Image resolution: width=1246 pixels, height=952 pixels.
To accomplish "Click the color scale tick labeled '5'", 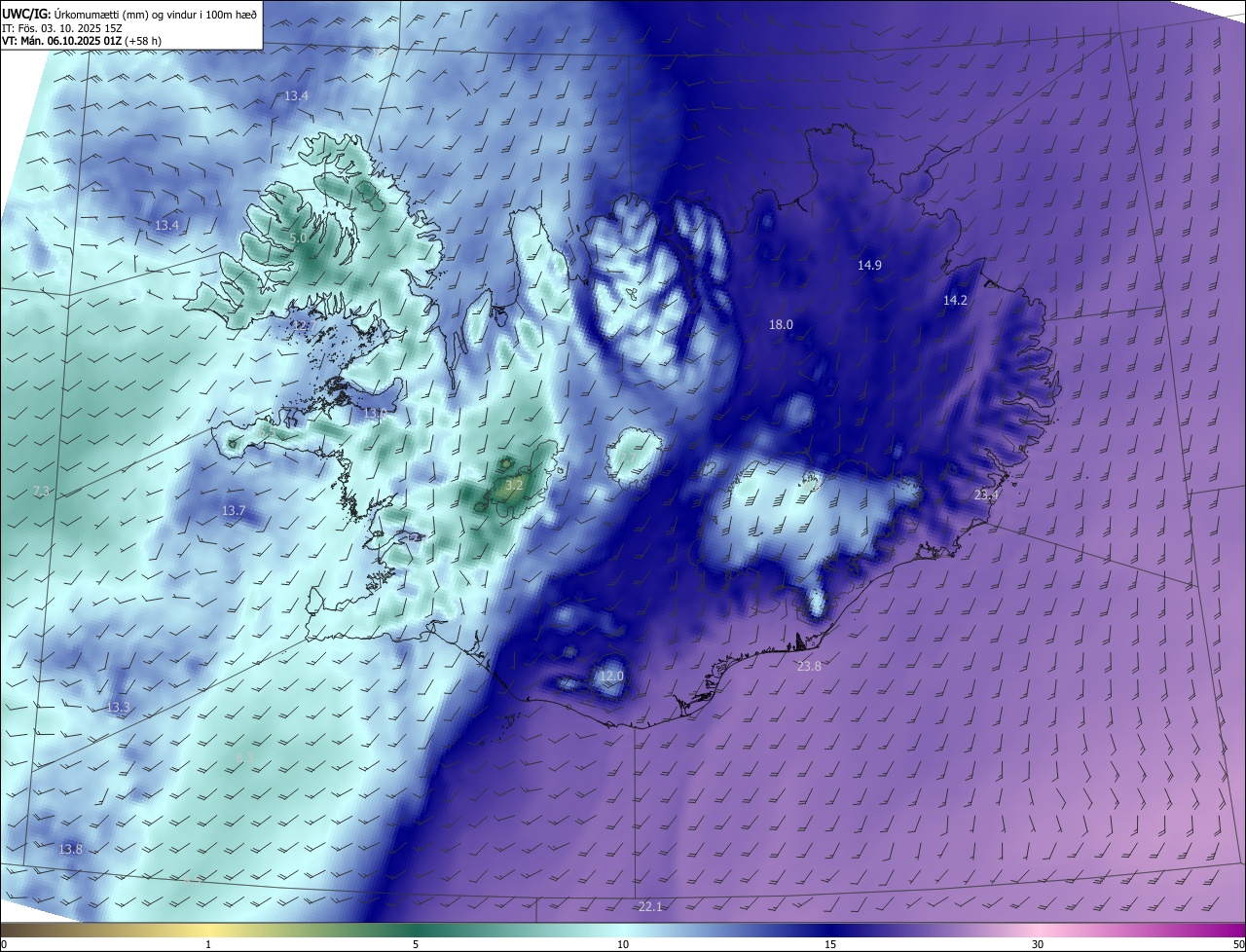I will (x=416, y=944).
